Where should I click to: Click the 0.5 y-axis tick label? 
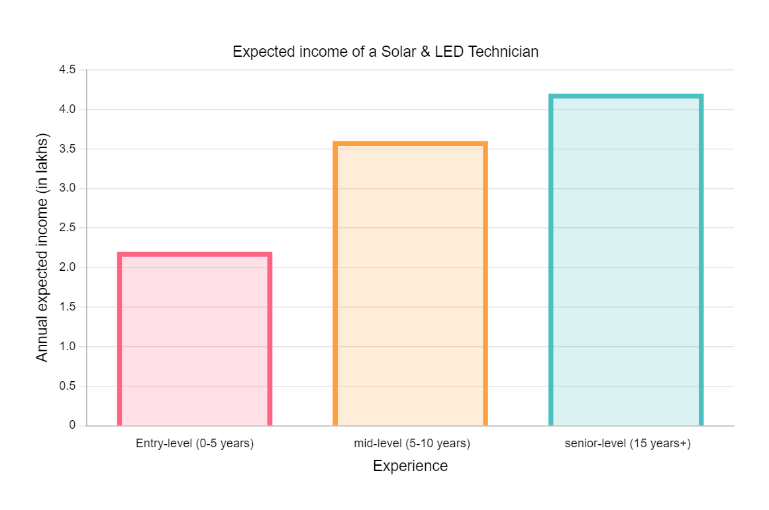pos(67,386)
